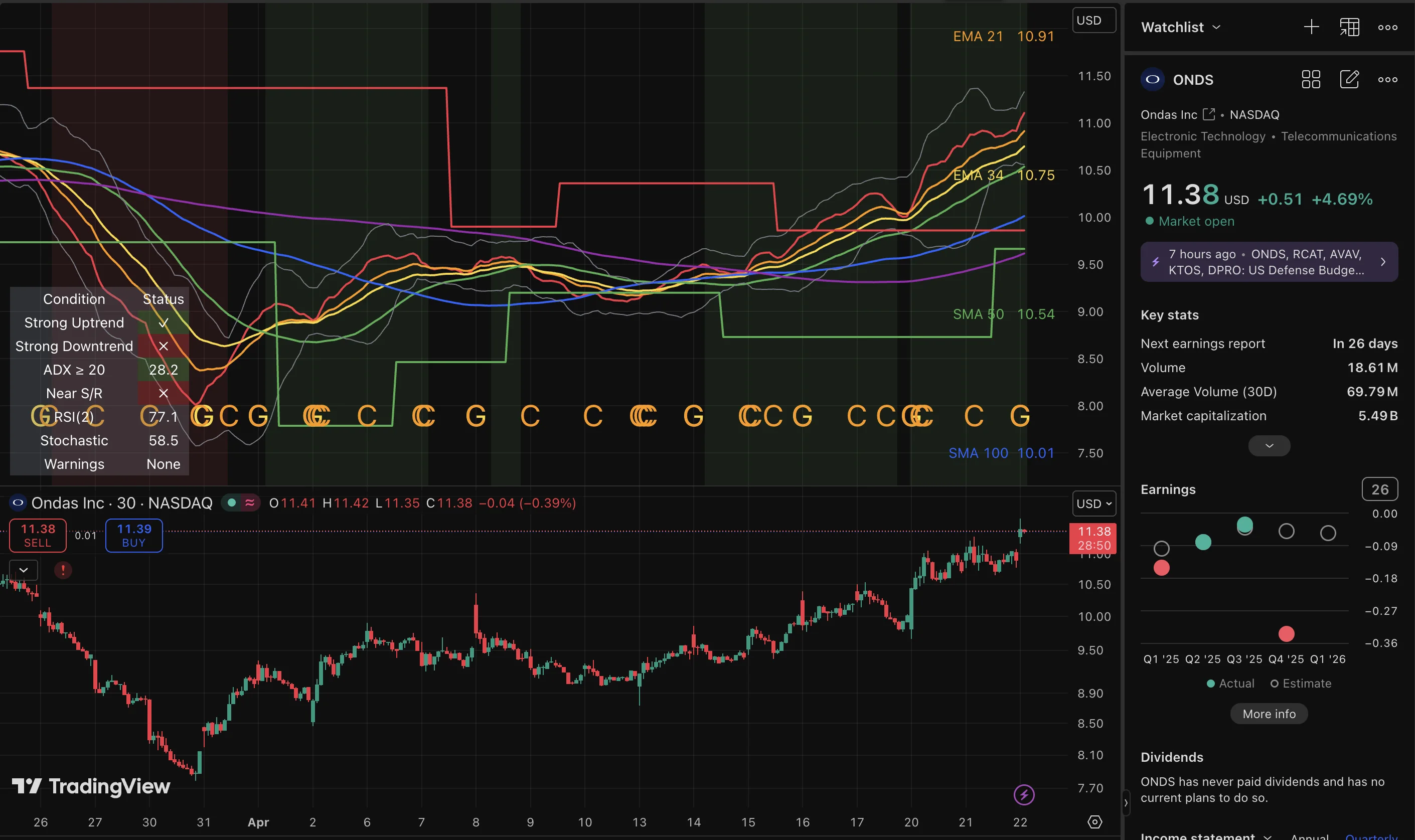This screenshot has height=840, width=1415.
Task: Click the last G marker above date 22
Action: pos(1020,417)
